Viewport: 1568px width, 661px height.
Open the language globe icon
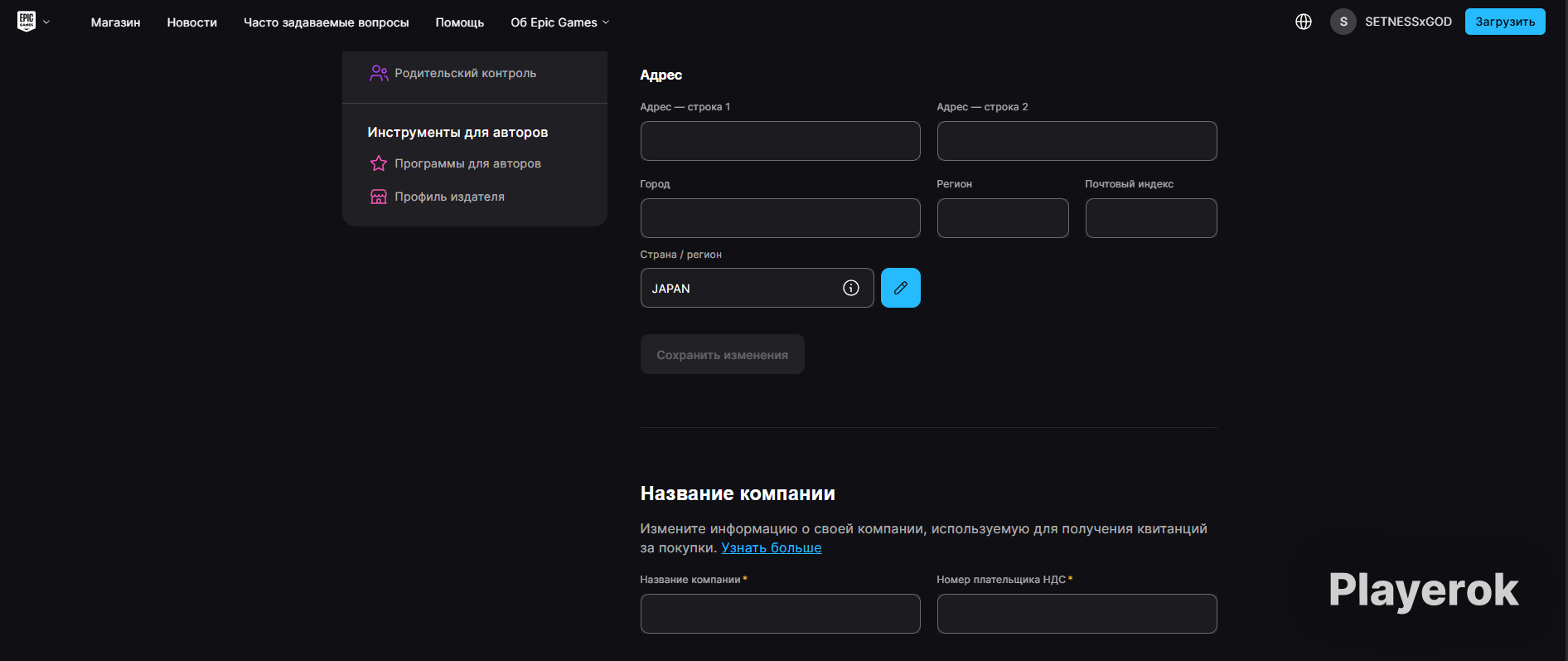coord(1304,22)
